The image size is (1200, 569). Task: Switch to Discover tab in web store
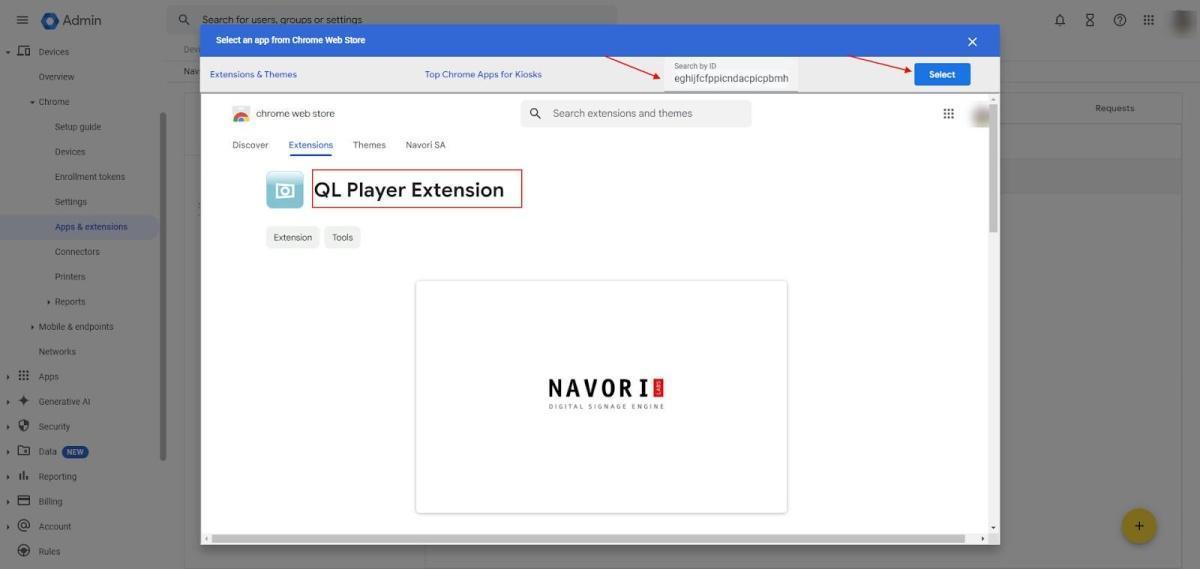pyautogui.click(x=250, y=145)
